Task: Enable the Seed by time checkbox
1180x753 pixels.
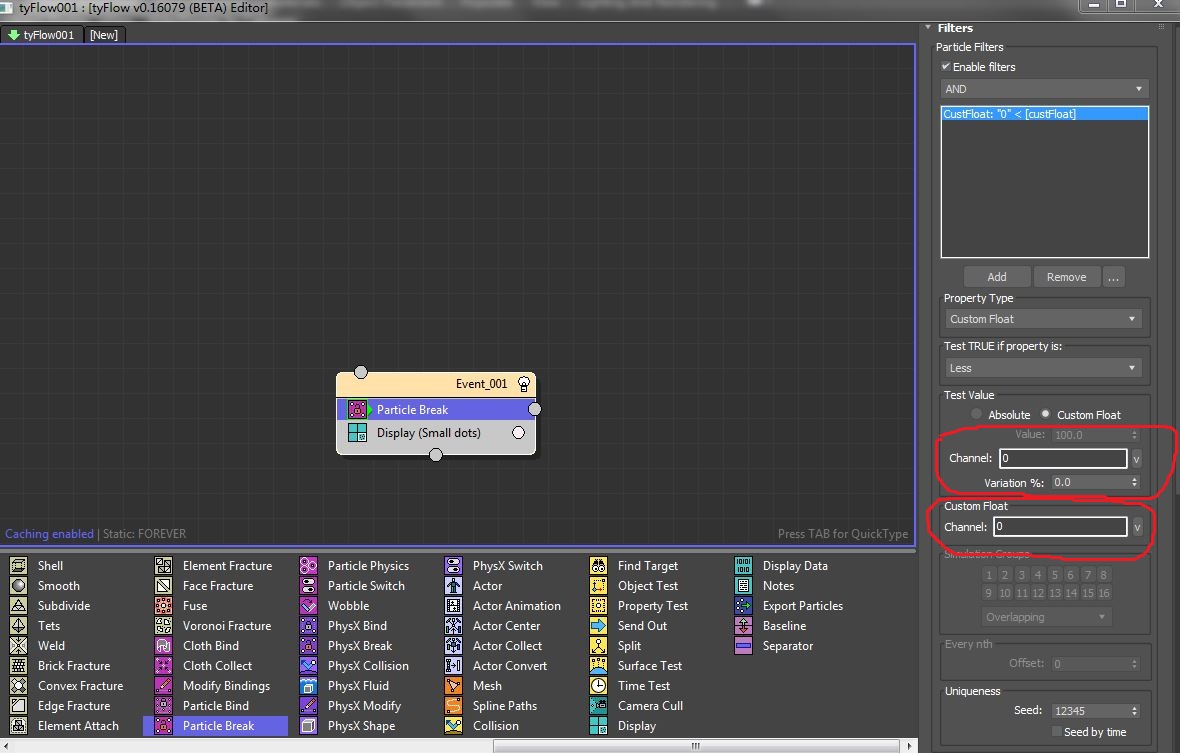Action: pyautogui.click(x=1056, y=732)
